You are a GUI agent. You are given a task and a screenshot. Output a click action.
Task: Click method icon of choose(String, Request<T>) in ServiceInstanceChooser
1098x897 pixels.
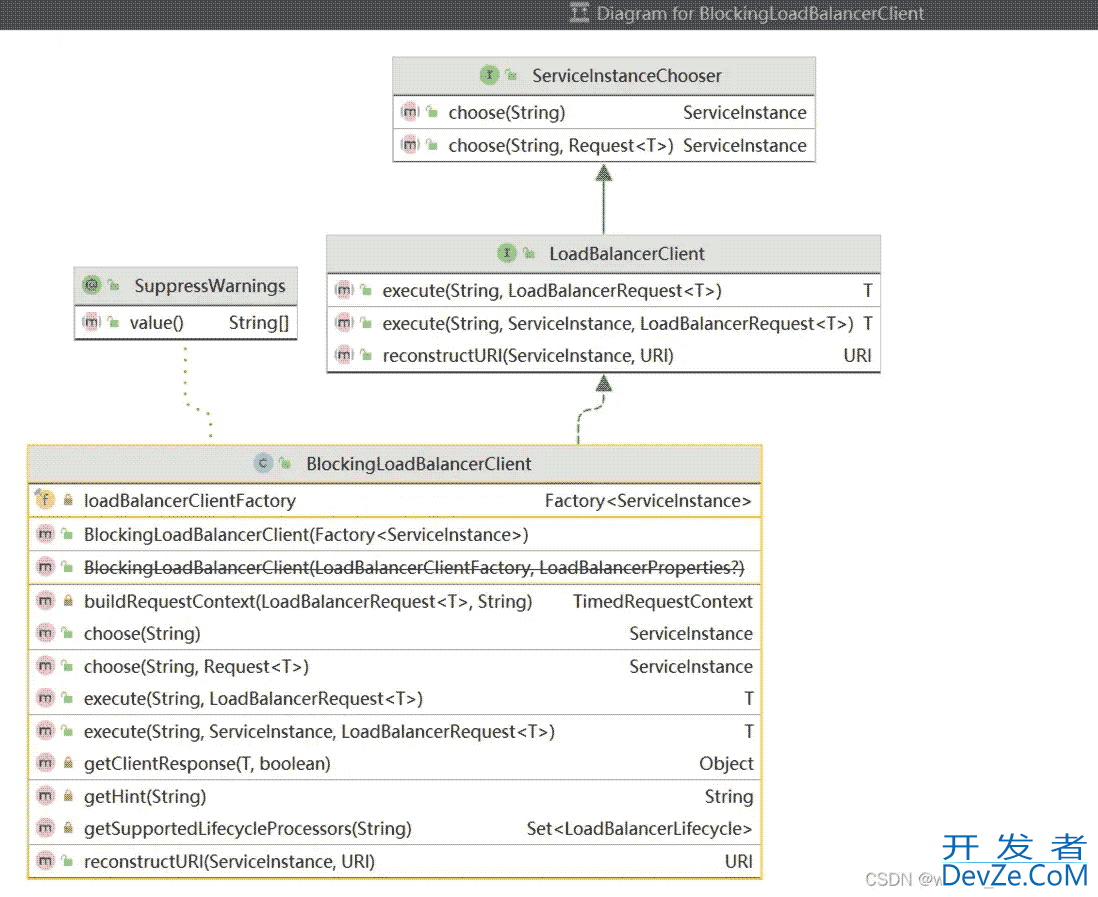[409, 145]
